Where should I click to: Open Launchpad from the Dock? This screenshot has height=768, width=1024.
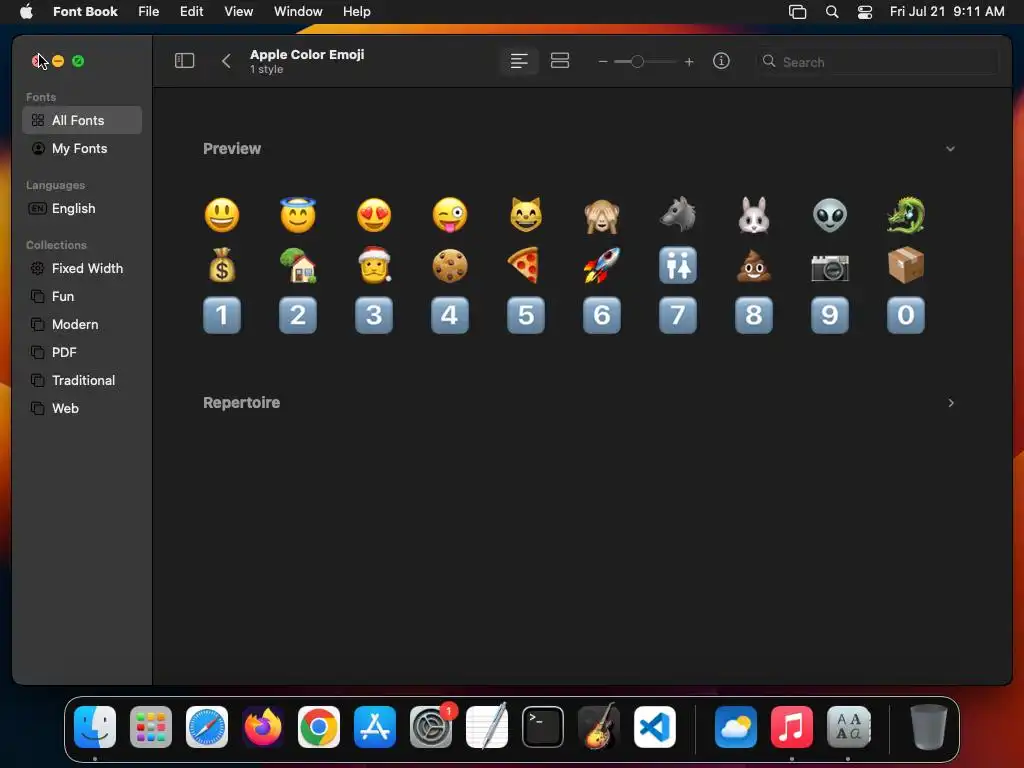pos(151,727)
